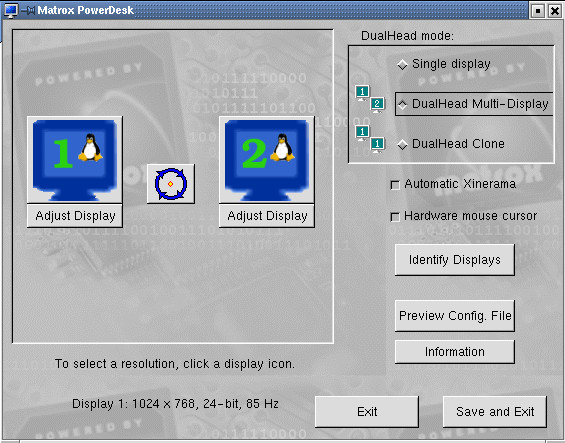Image resolution: width=565 pixels, height=443 pixels.
Task: Toggle Hardware mouse cursor checkbox
Action: pyautogui.click(x=395, y=217)
